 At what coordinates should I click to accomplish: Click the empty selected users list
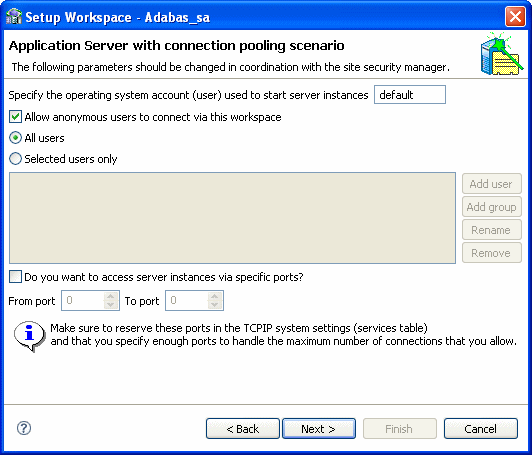coord(232,218)
